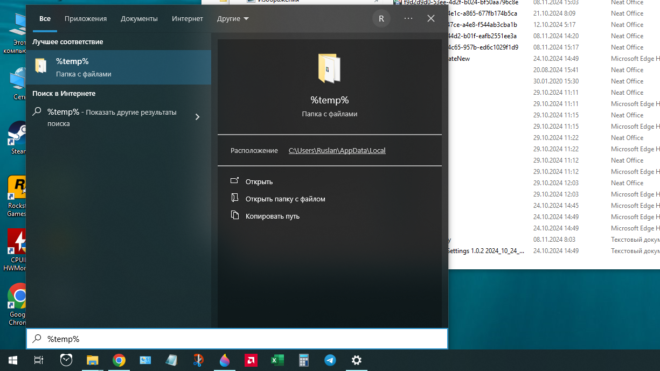This screenshot has height=371, width=660.
Task: Open Calculator from the taskbar
Action: pos(304,360)
